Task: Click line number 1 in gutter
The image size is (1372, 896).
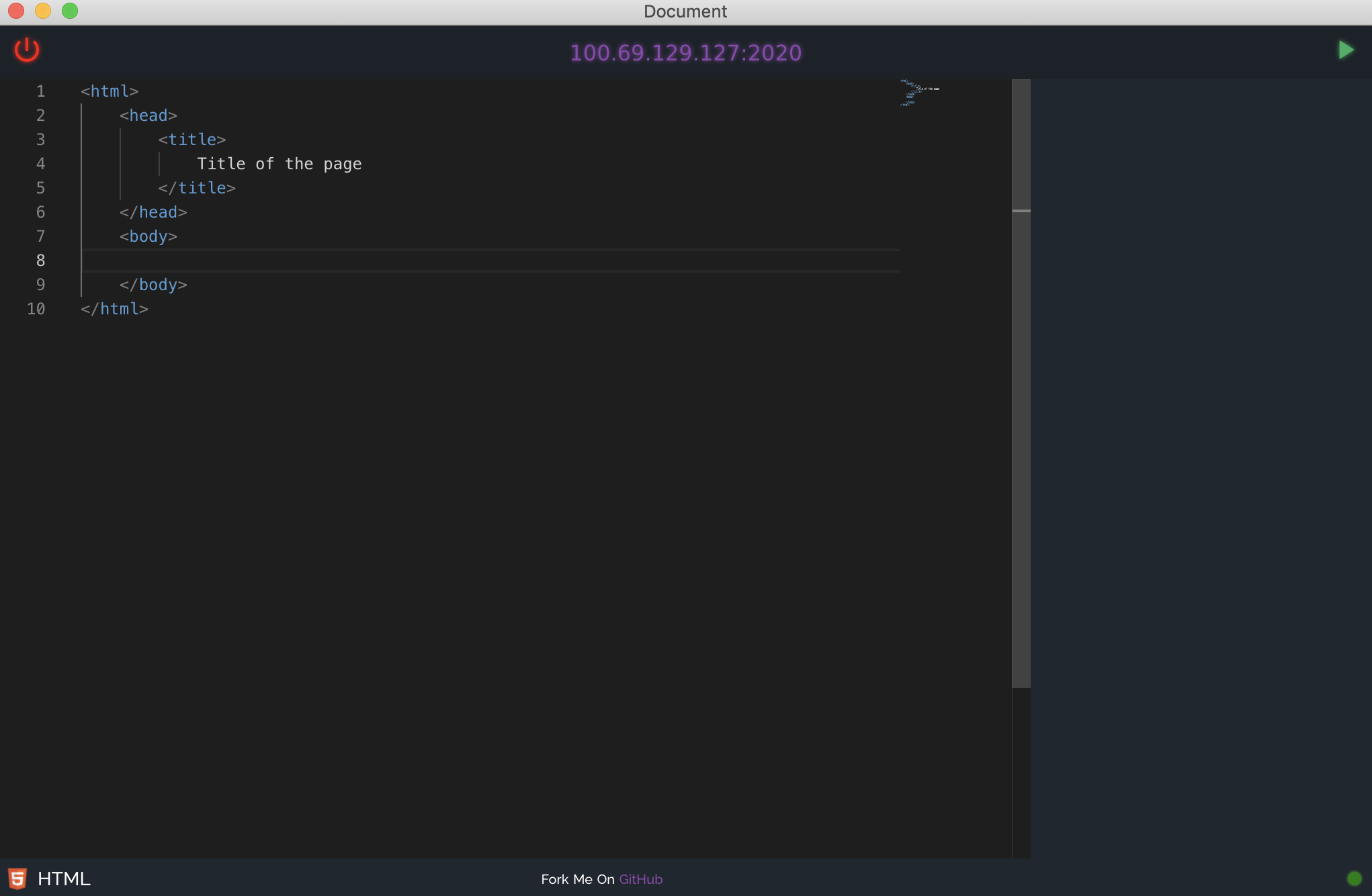Action: [40, 91]
